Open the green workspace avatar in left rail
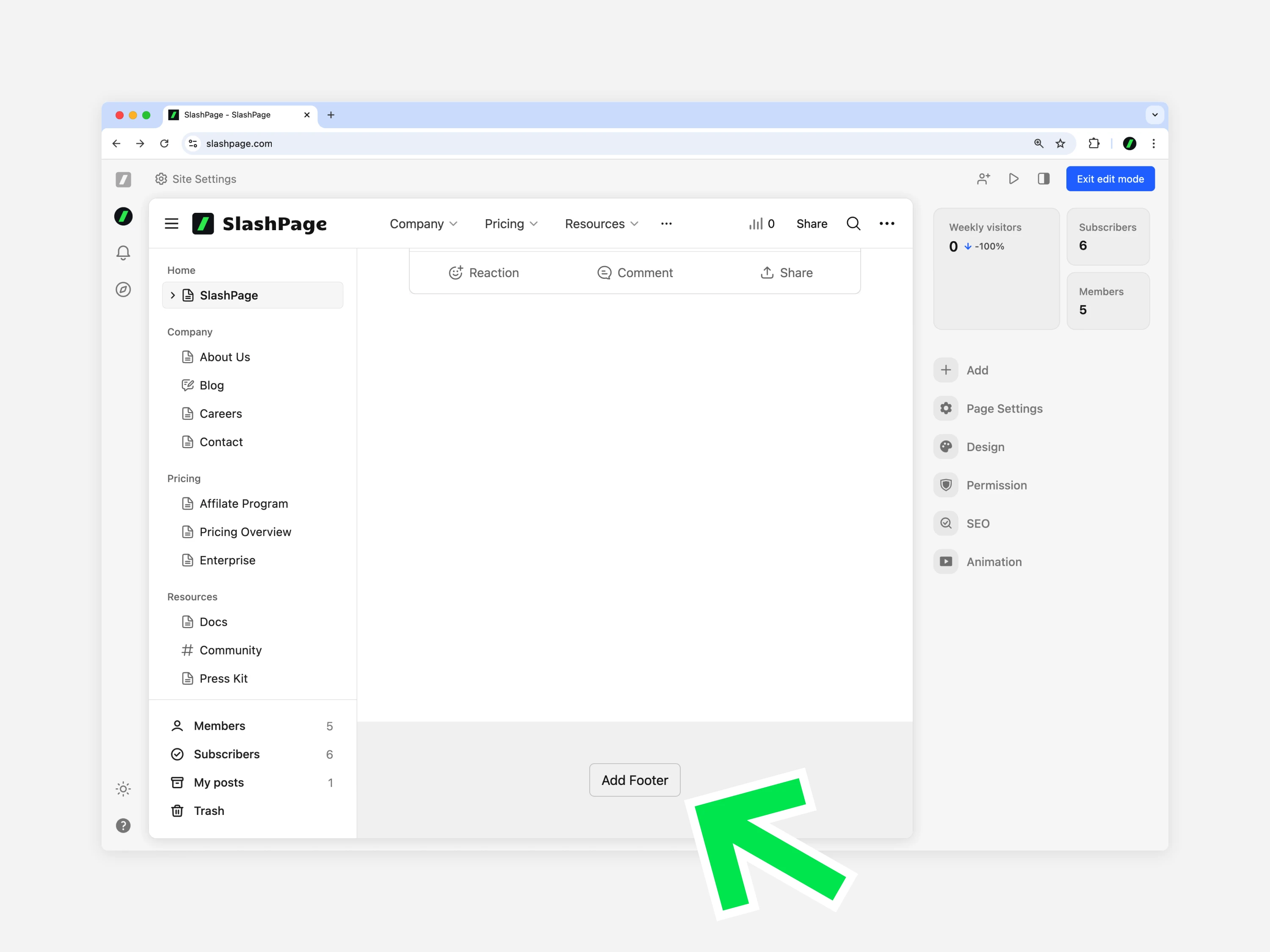 pos(124,216)
